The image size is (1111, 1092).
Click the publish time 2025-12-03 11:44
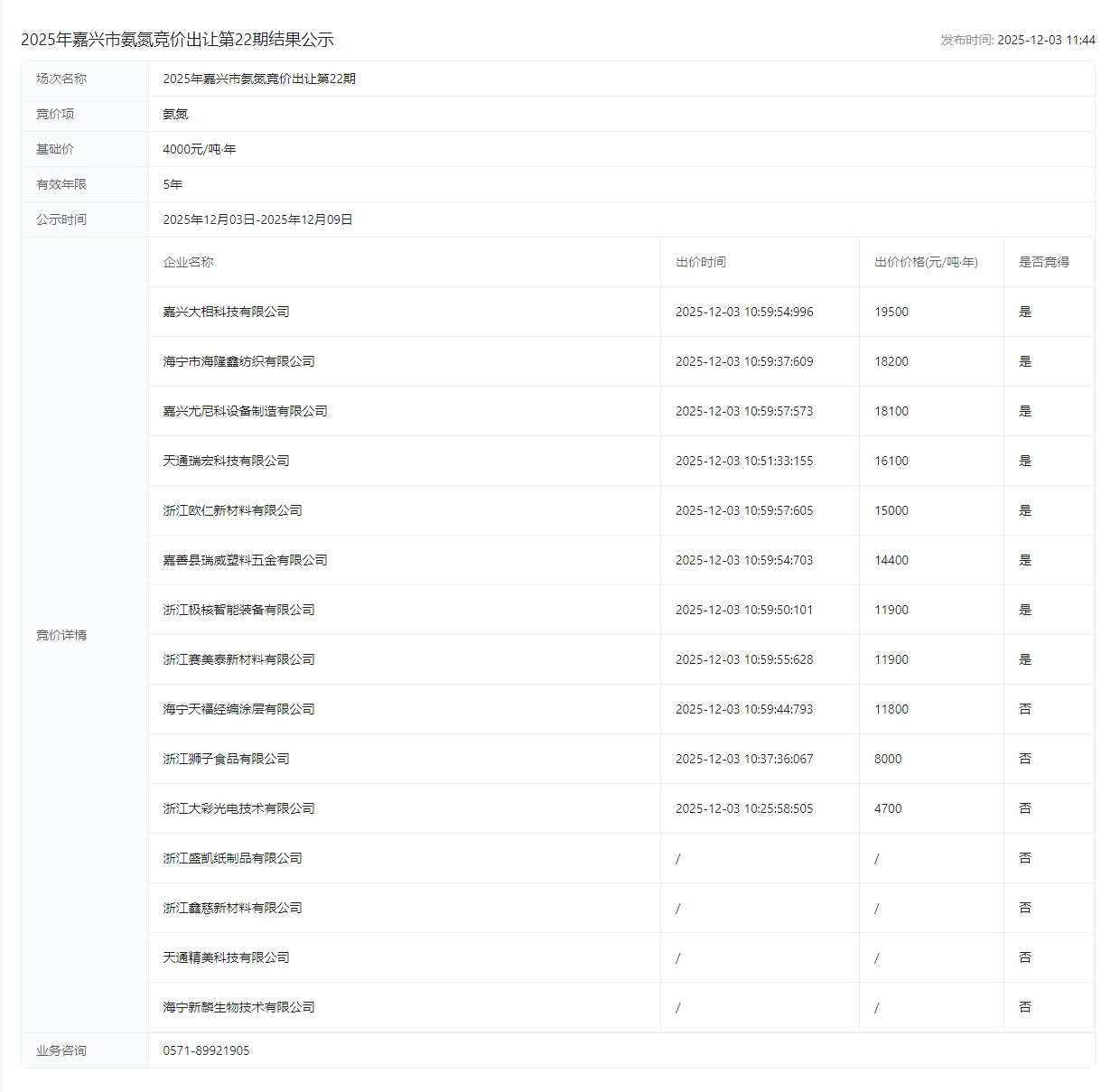[x=1045, y=40]
